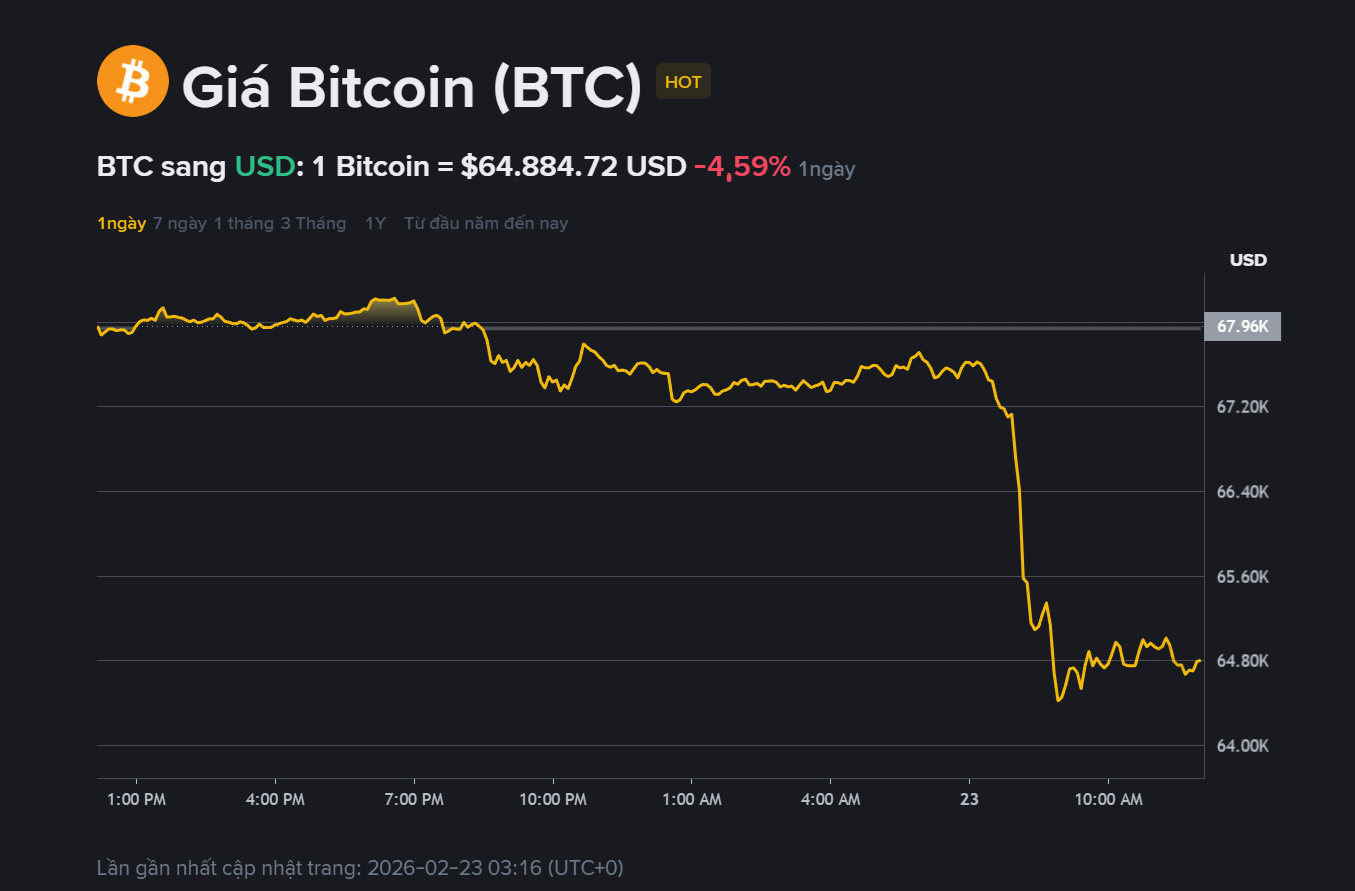Switch to the 1Y chart view
The image size is (1355, 891).
(375, 223)
